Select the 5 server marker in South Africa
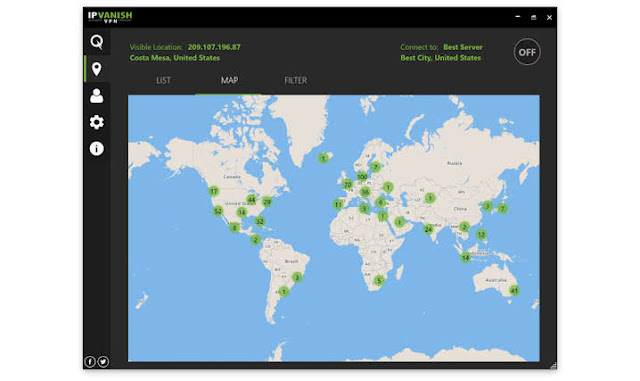This screenshot has width=640, height=381. (x=379, y=281)
